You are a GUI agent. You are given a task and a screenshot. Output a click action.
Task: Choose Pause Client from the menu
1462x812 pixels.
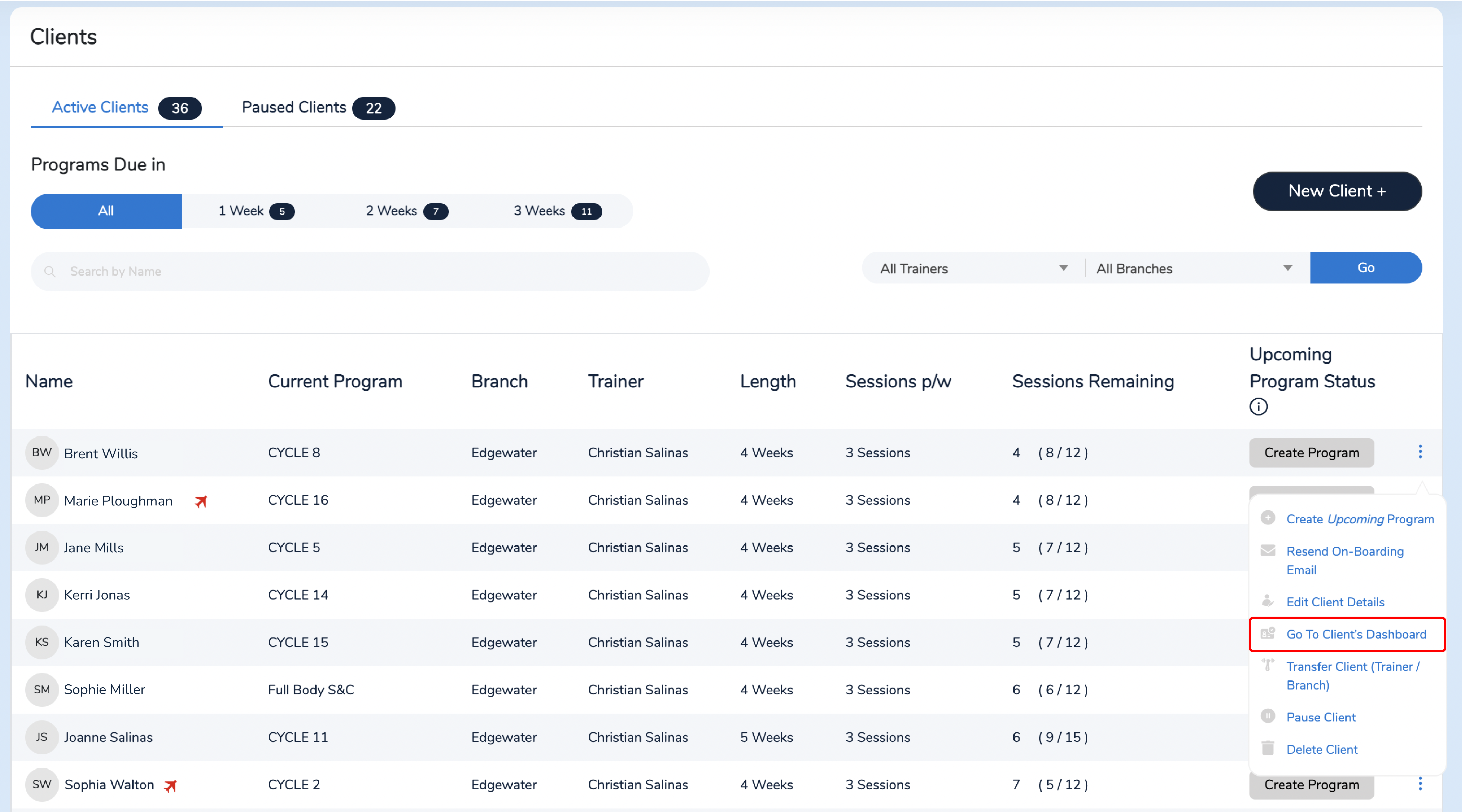pyautogui.click(x=1321, y=717)
